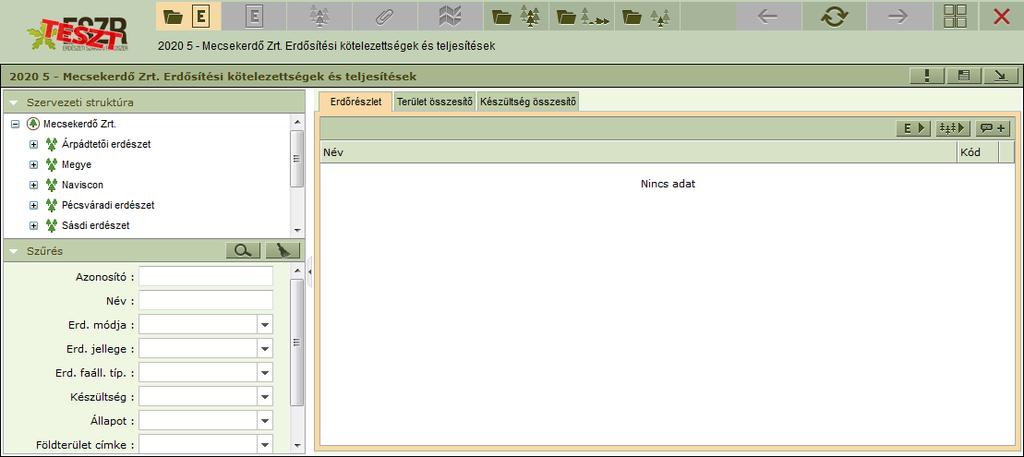
Task: Expand the Naviscon tree node
Action: 34,185
